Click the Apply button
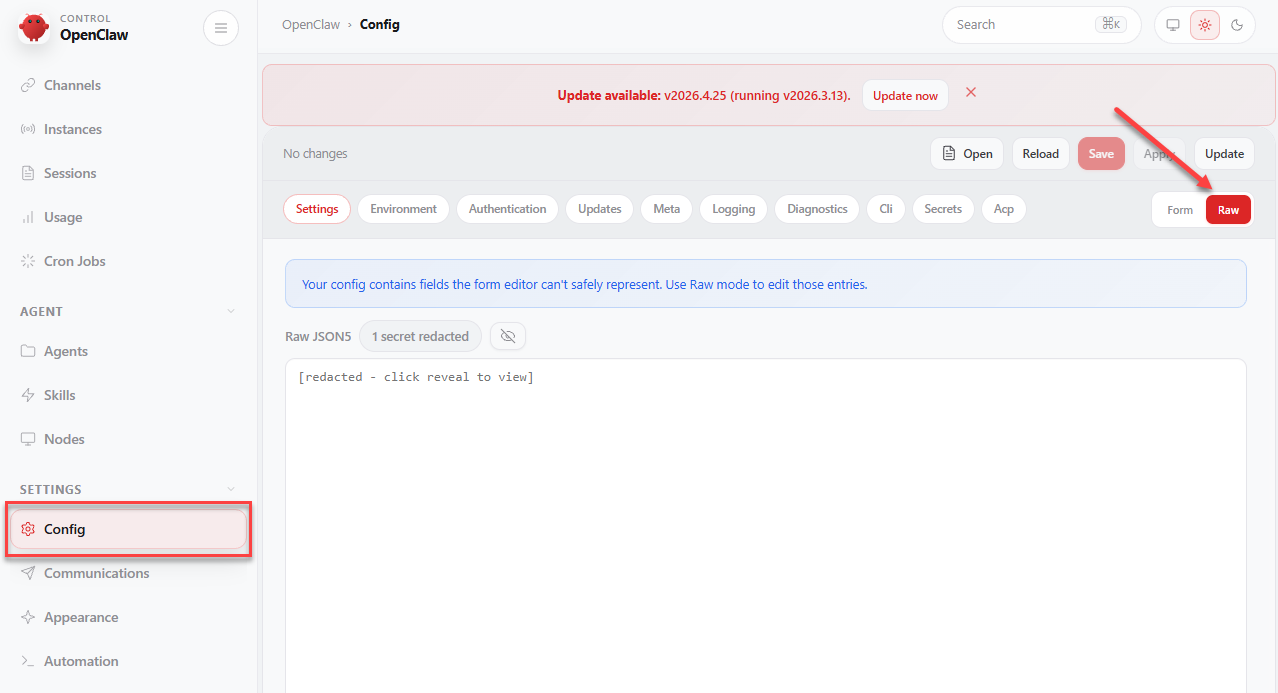The width and height of the screenshot is (1278, 693). [1159, 153]
